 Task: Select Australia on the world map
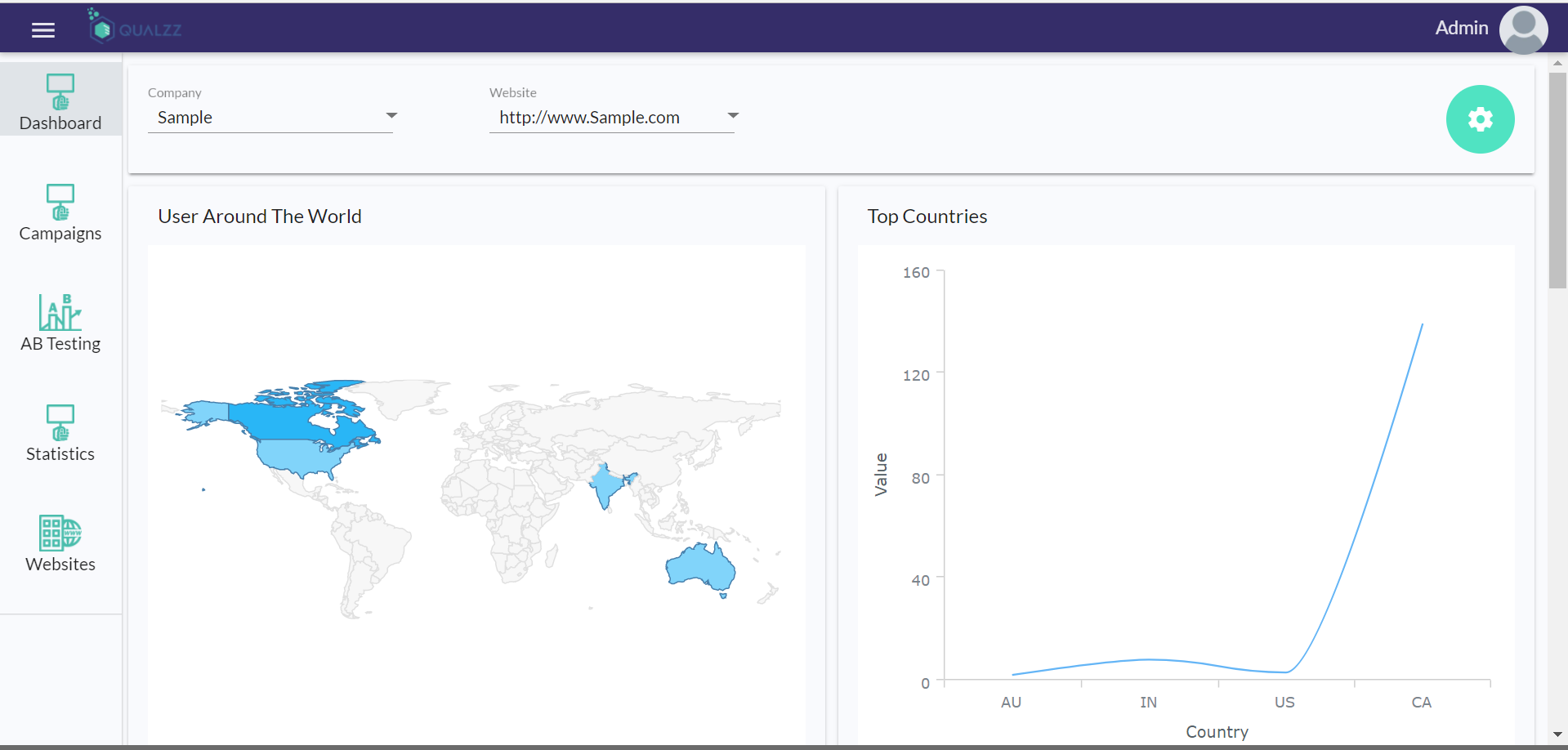pos(701,565)
